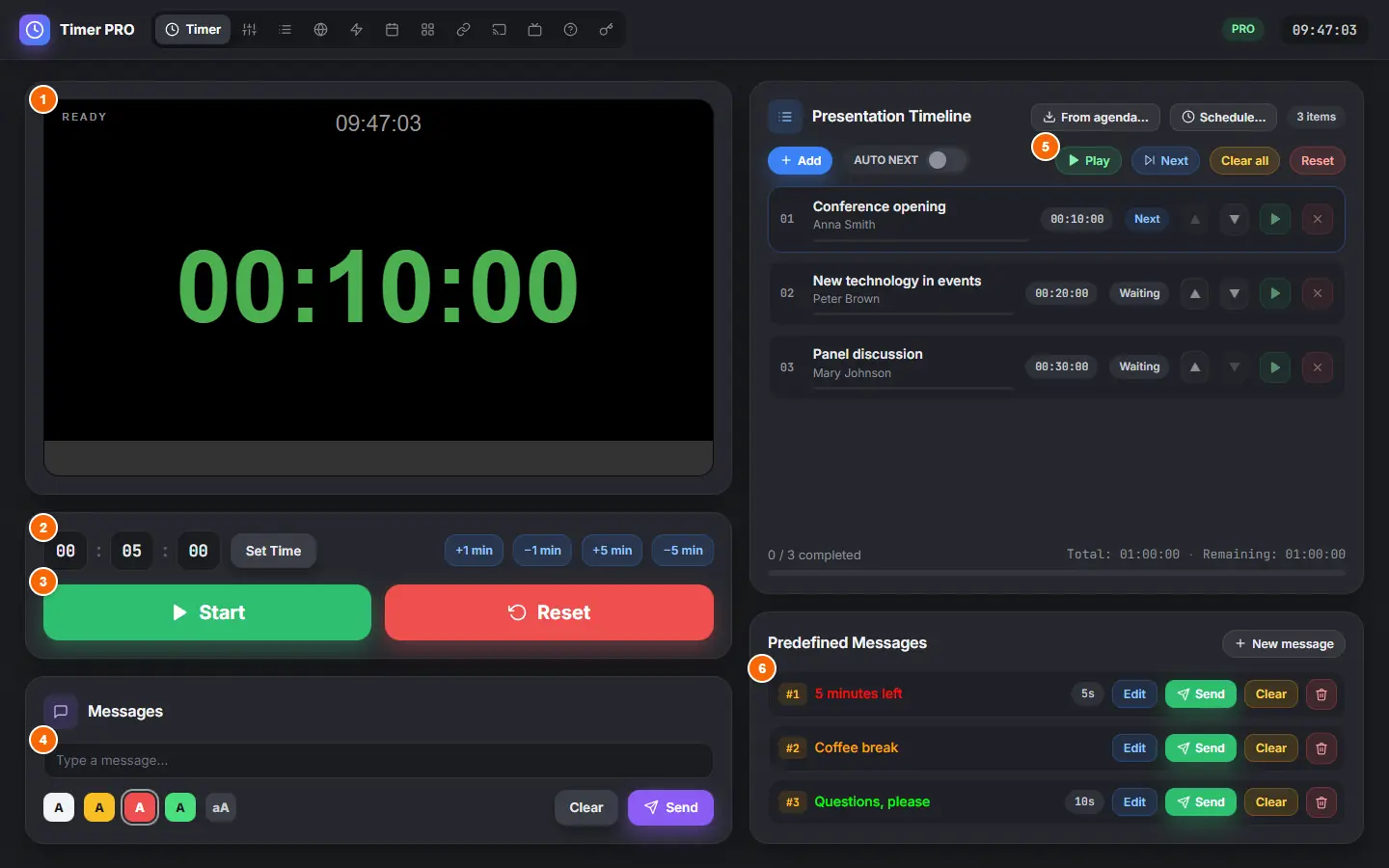
Task: Toggle the AUTO NEXT switch
Action: pos(944,160)
